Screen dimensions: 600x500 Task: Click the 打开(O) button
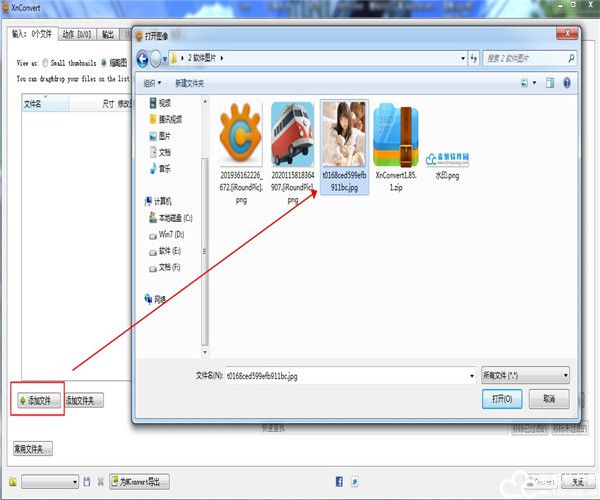(x=502, y=399)
